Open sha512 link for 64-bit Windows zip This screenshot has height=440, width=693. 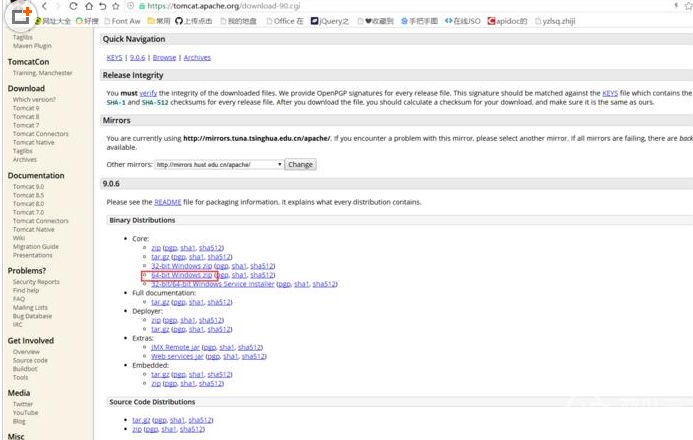[262, 275]
